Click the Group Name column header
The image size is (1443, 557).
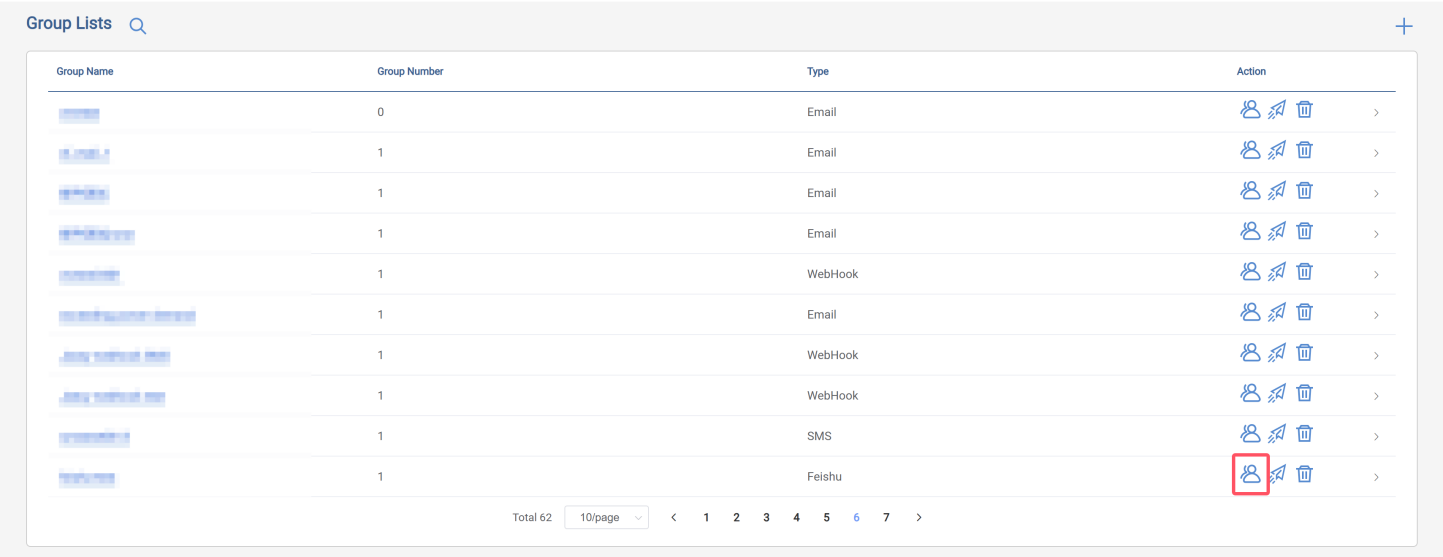pyautogui.click(x=85, y=72)
